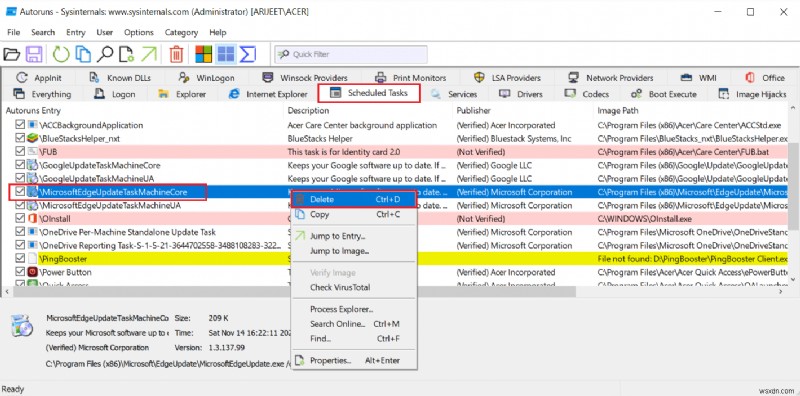Choose Properties in the context menu
The image size is (800, 396).
pos(354,360)
